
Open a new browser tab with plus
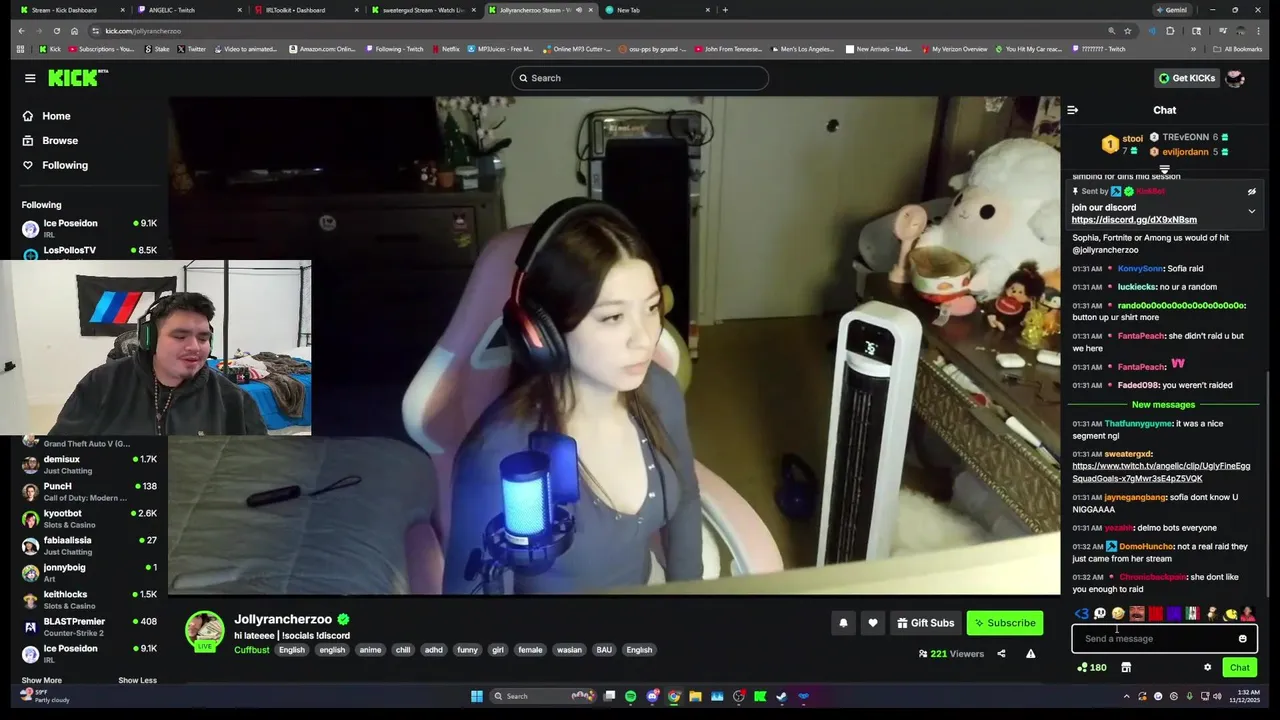coord(725,10)
